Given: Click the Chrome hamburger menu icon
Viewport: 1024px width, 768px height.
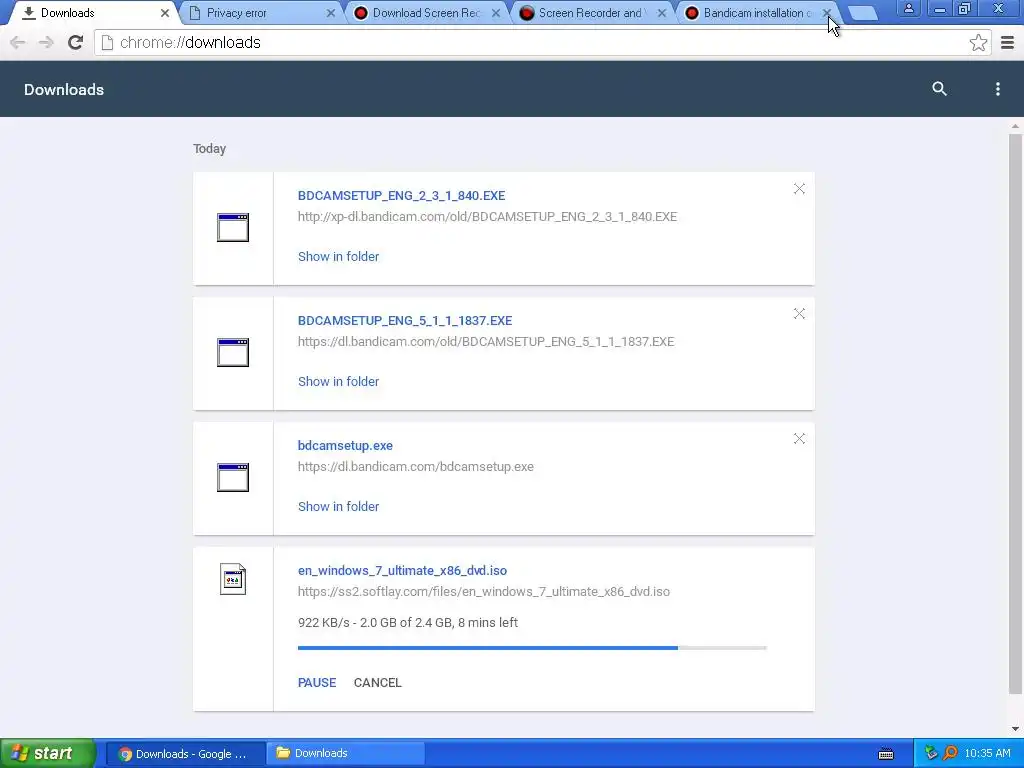Looking at the screenshot, I should [1008, 43].
